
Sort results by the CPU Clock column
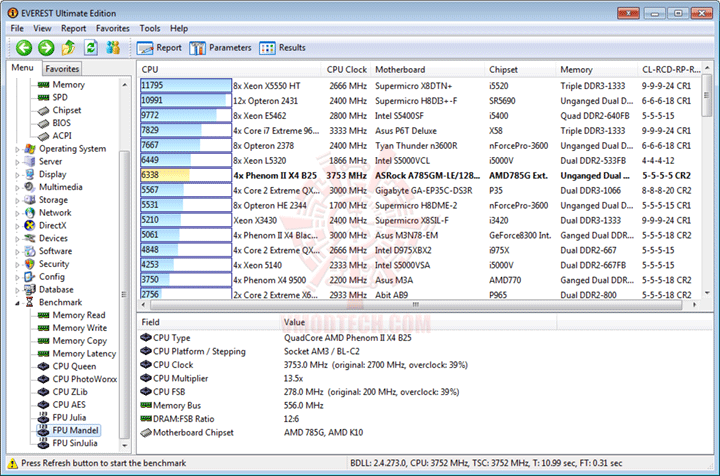click(346, 70)
